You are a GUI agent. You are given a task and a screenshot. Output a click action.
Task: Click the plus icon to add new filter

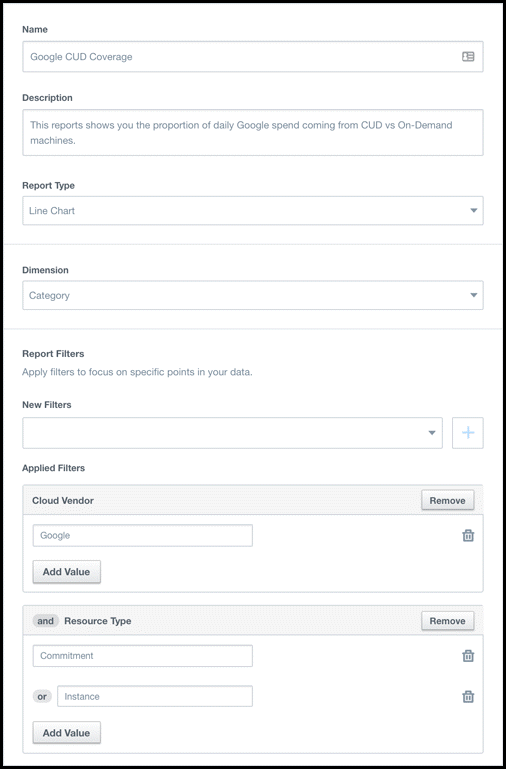pyautogui.click(x=468, y=433)
